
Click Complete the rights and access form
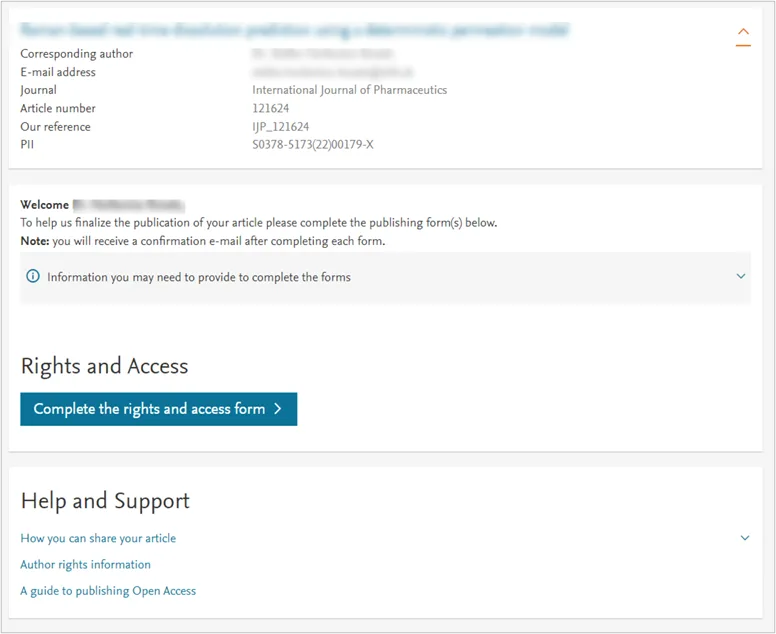click(158, 409)
